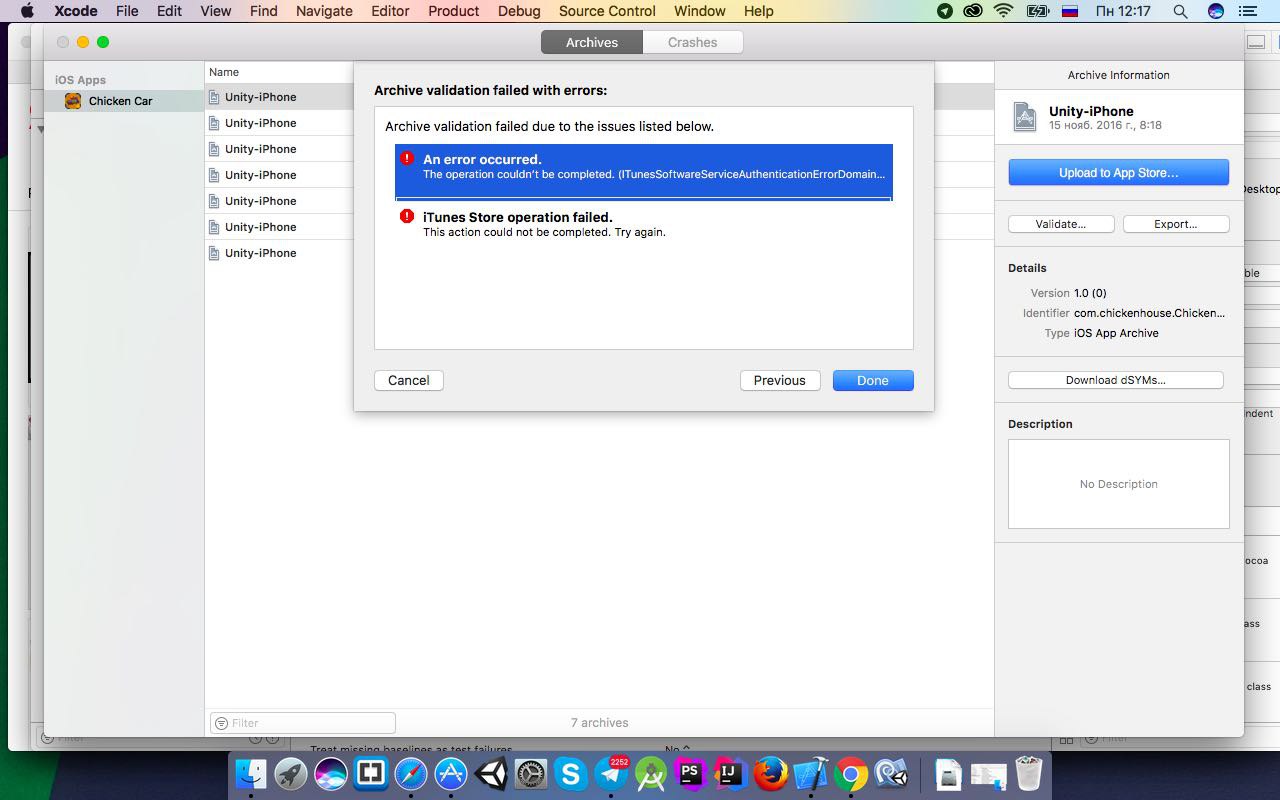The width and height of the screenshot is (1280, 800).
Task: Open IntelliJ IDEA from the dock
Action: click(729, 774)
